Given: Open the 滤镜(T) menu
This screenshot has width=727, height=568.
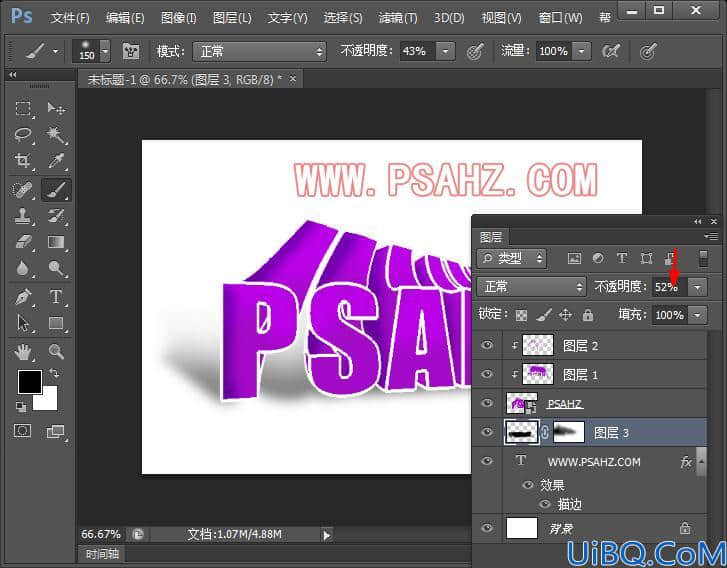Looking at the screenshot, I should pos(398,18).
